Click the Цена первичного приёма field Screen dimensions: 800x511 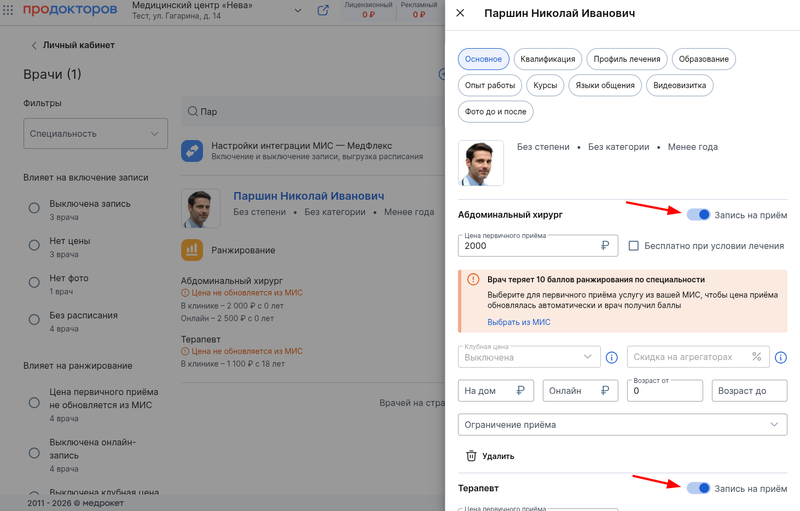tap(538, 246)
